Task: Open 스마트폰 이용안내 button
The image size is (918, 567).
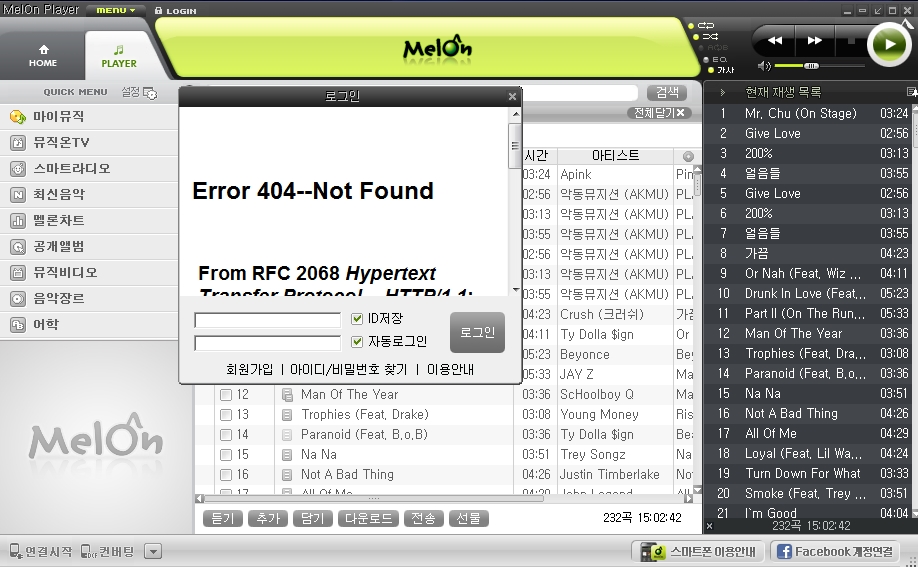Action: 698,552
